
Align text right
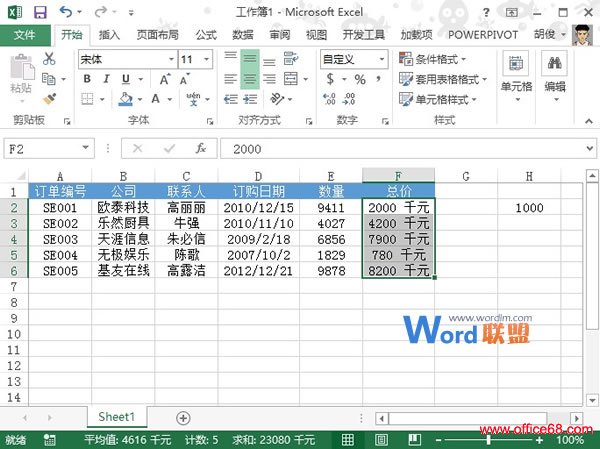point(269,79)
